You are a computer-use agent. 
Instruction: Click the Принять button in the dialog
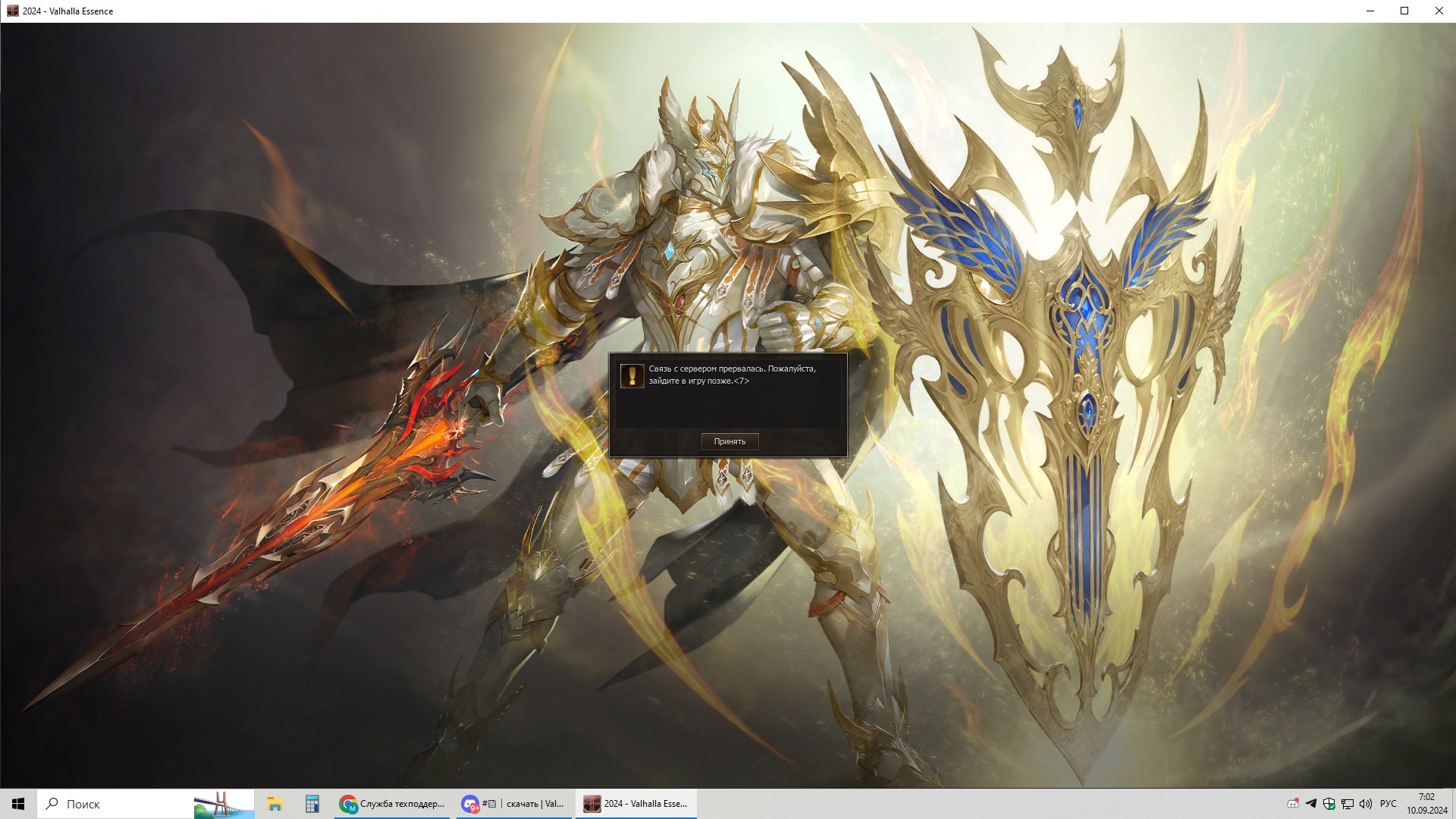click(x=730, y=441)
